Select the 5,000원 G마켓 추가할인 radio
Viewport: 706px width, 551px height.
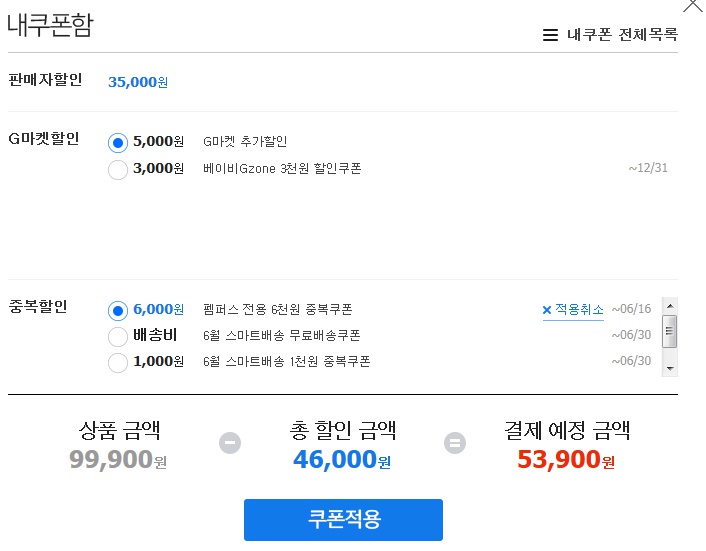(x=118, y=143)
